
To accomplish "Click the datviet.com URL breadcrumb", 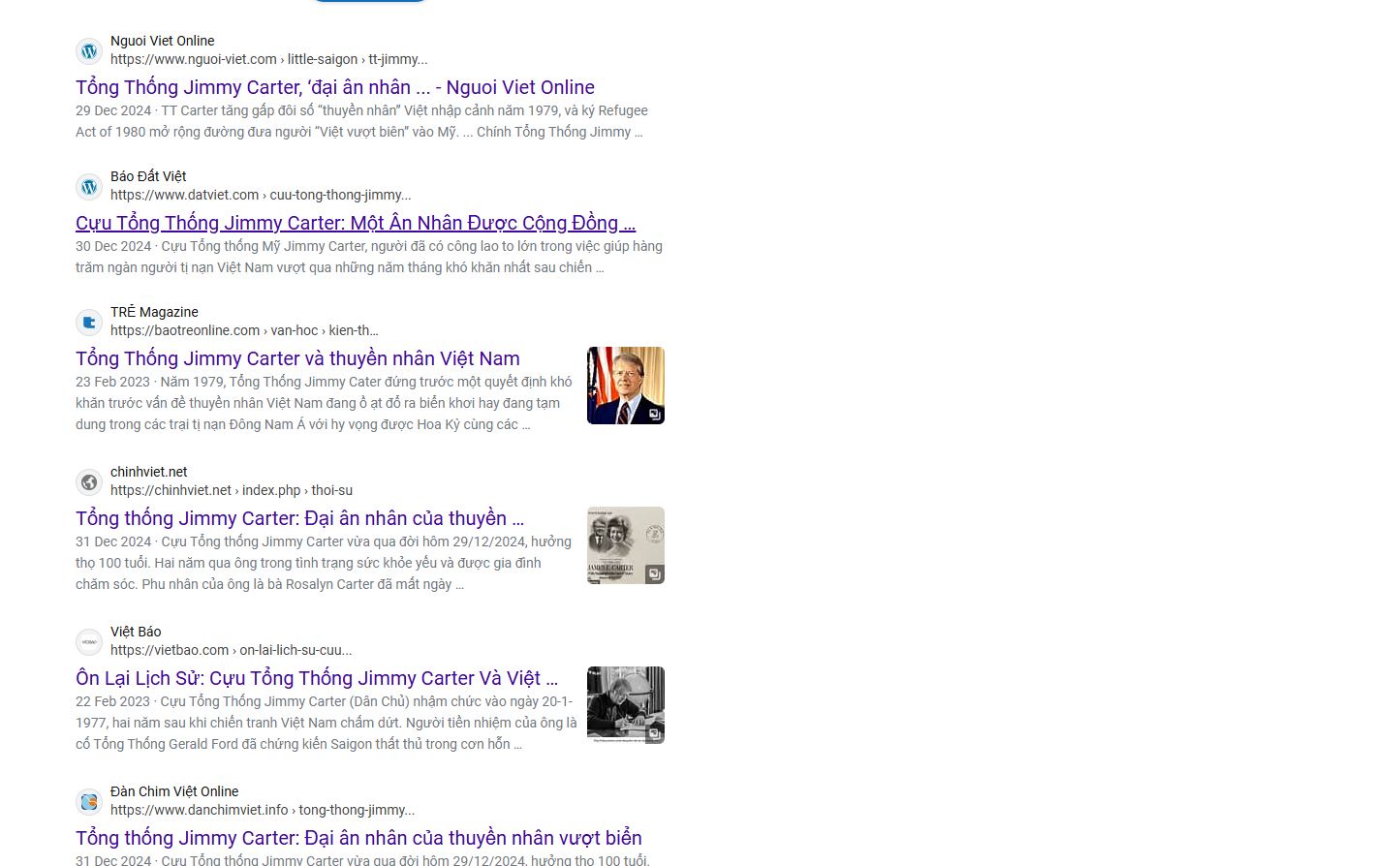I will [260, 196].
